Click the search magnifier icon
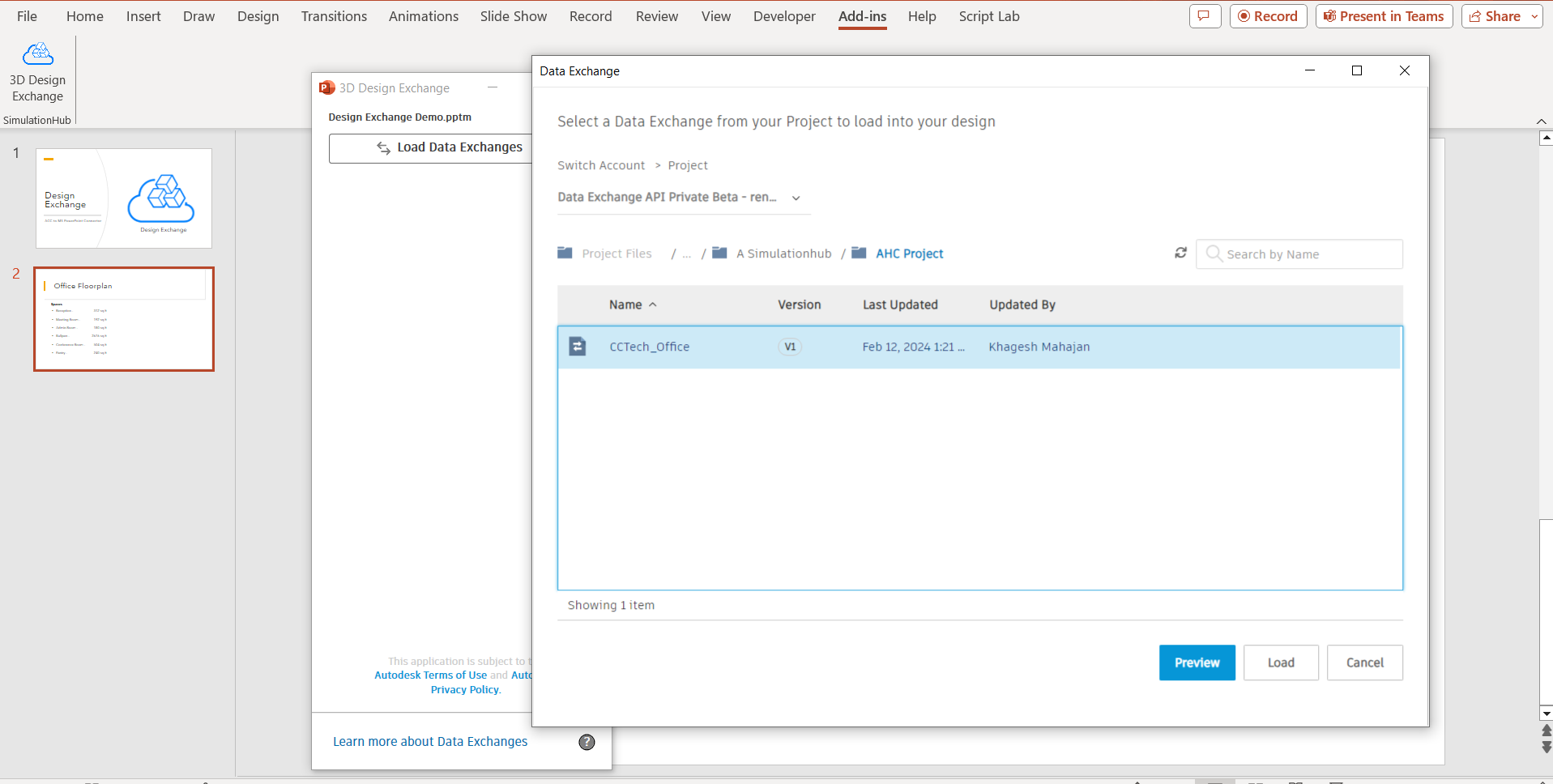This screenshot has height=784, width=1553. [x=1214, y=254]
